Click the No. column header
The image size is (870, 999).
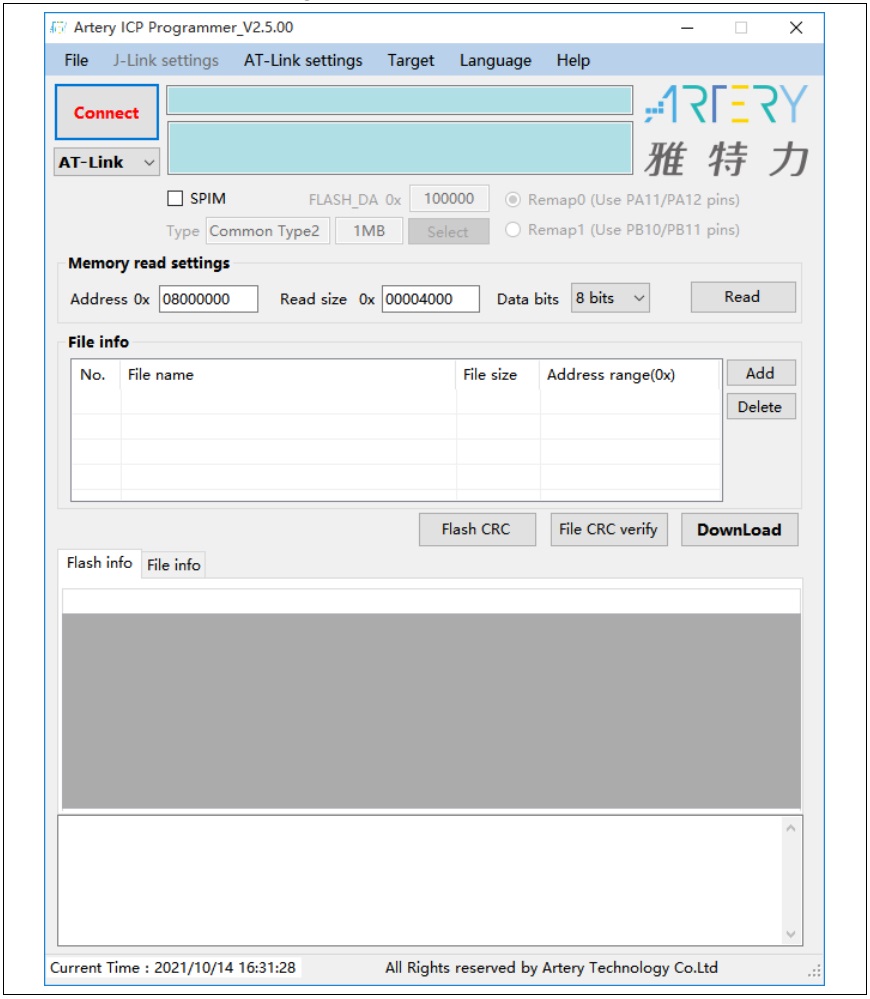[x=96, y=375]
